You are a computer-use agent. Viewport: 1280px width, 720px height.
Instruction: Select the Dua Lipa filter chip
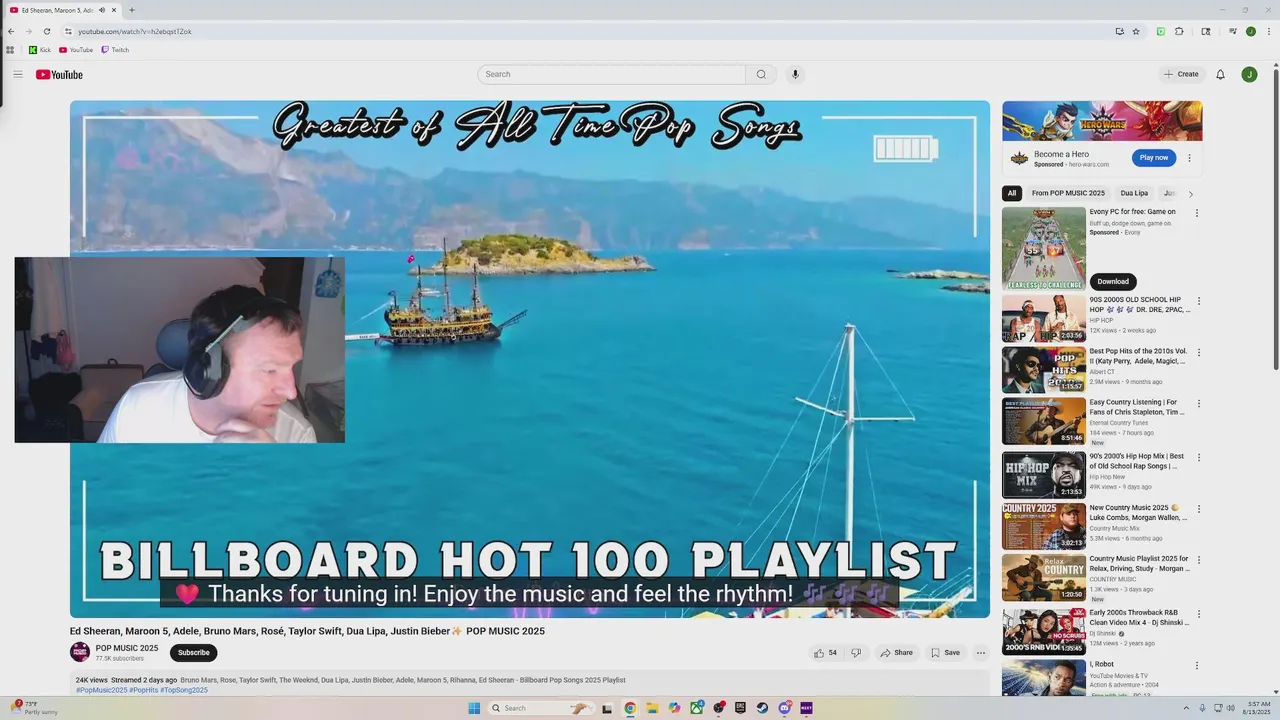click(1134, 193)
